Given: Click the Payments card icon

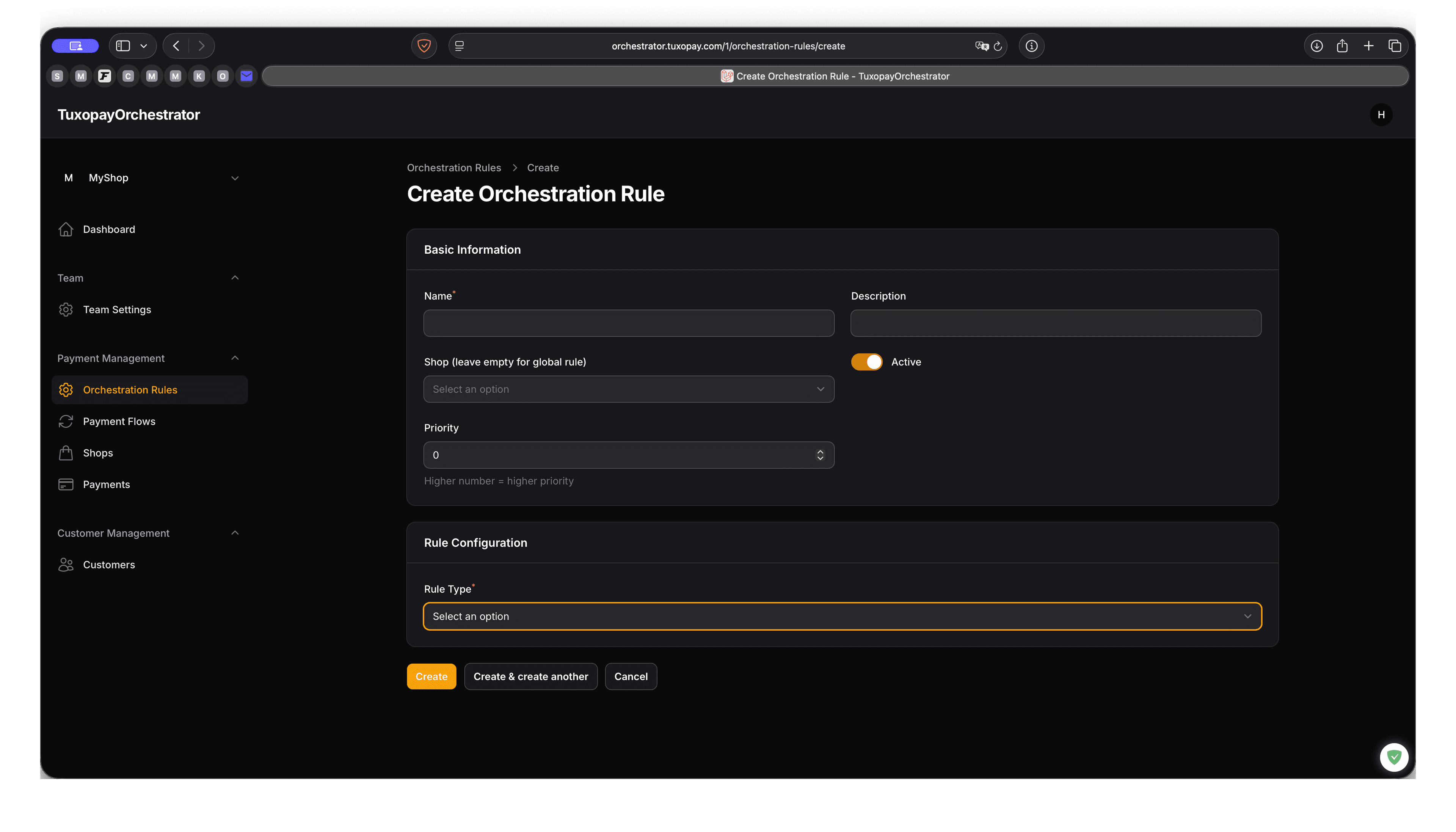Looking at the screenshot, I should [66, 485].
